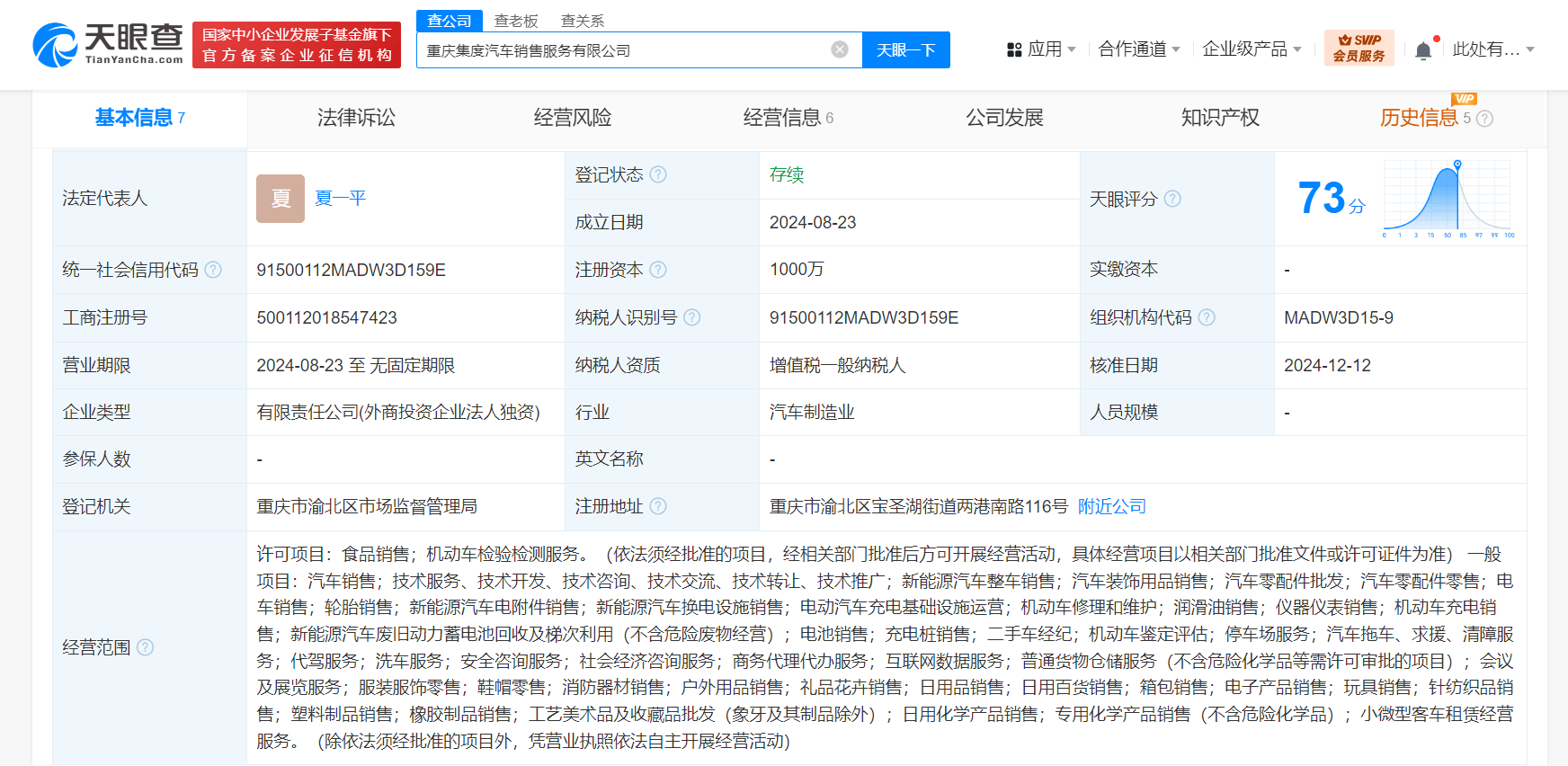1568x766 pixels.
Task: Click the SVIP member service badge
Action: [x=1359, y=48]
